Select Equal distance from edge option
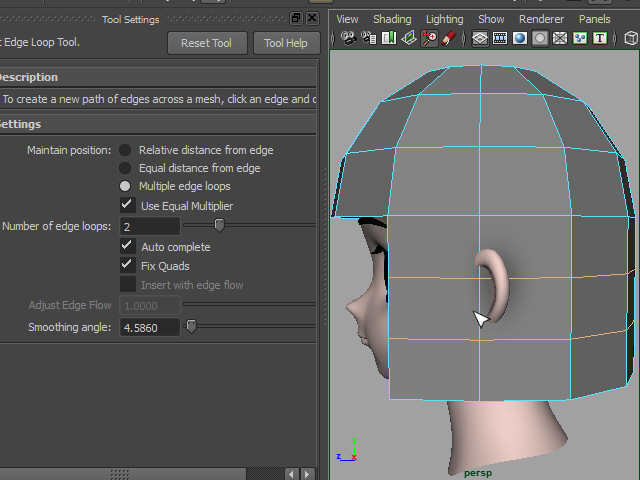 pos(125,168)
